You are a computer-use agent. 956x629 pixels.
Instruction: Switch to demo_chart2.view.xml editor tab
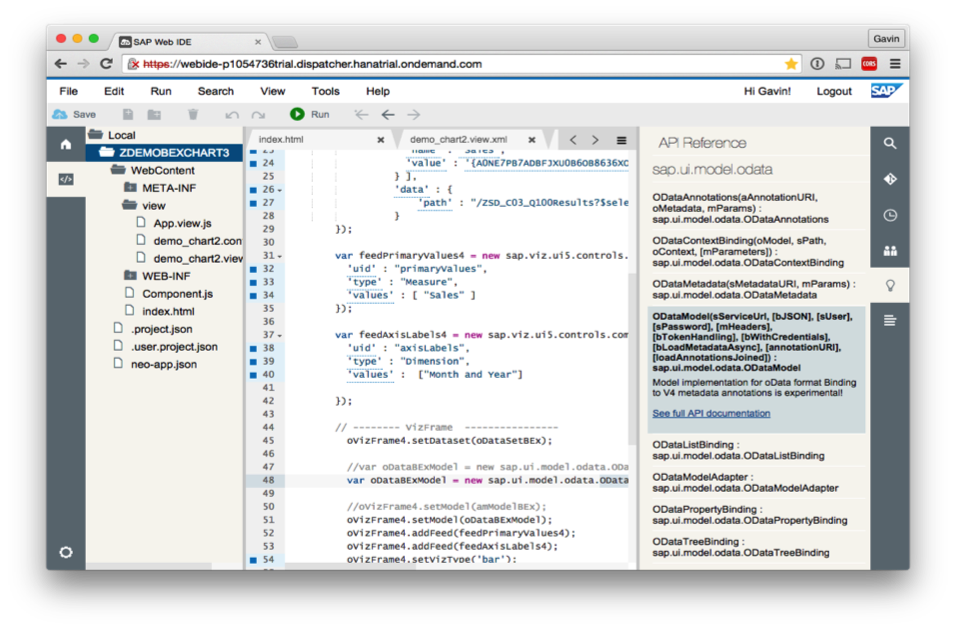(458, 139)
